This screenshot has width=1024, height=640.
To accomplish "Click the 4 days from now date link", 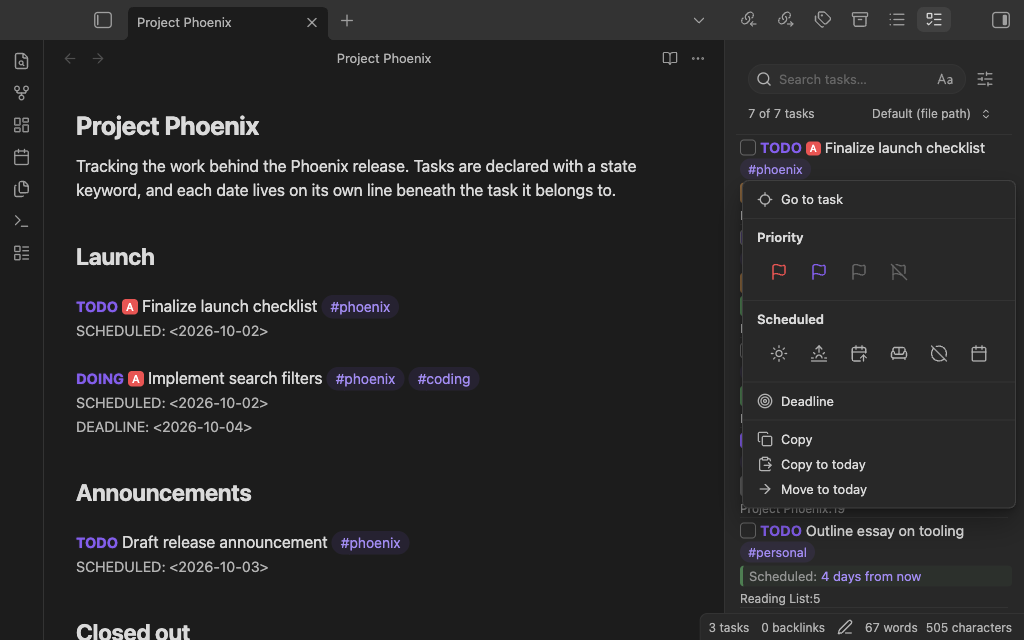I will [871, 577].
